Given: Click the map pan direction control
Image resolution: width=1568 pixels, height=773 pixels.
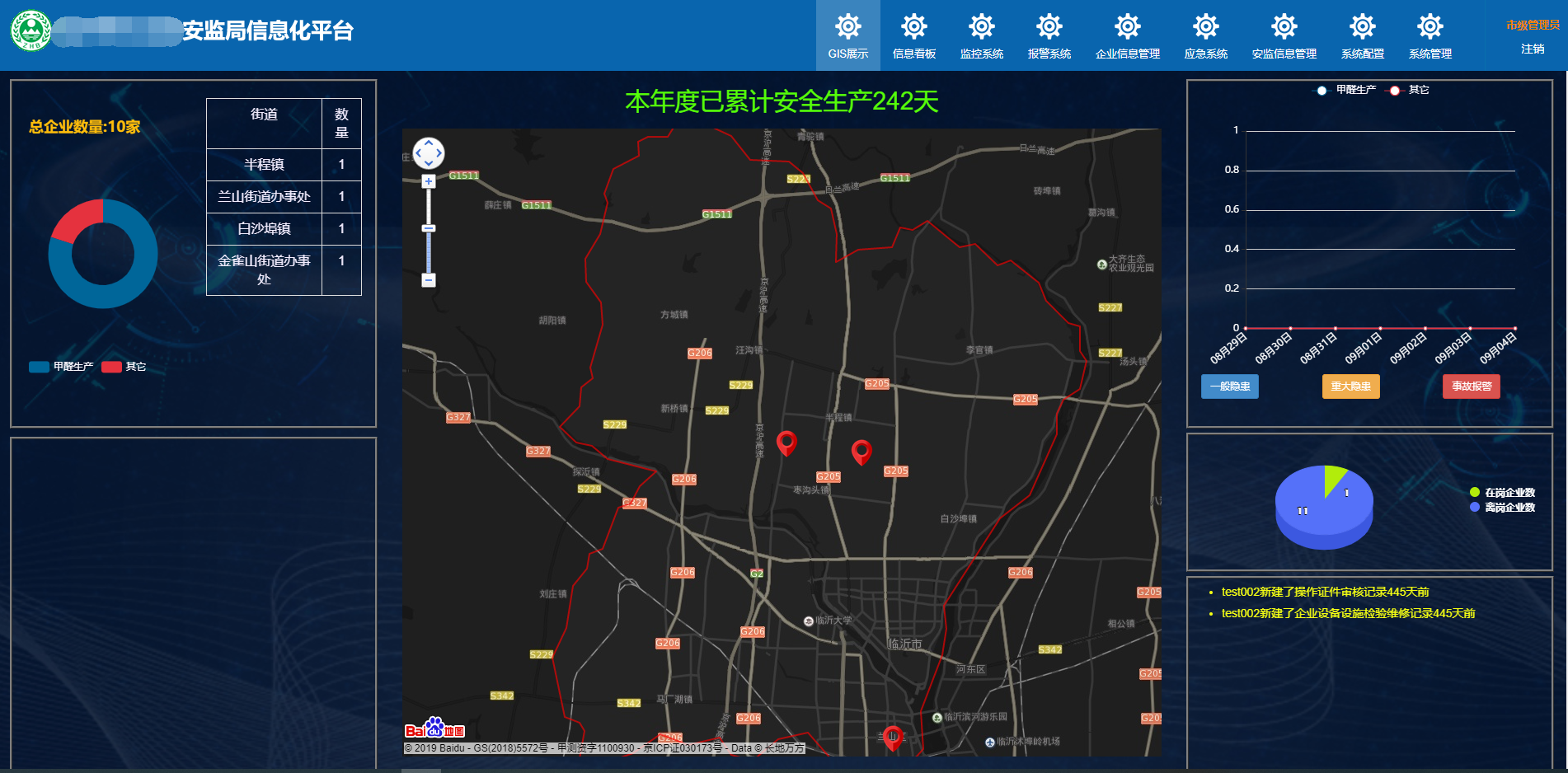Looking at the screenshot, I should pyautogui.click(x=429, y=152).
